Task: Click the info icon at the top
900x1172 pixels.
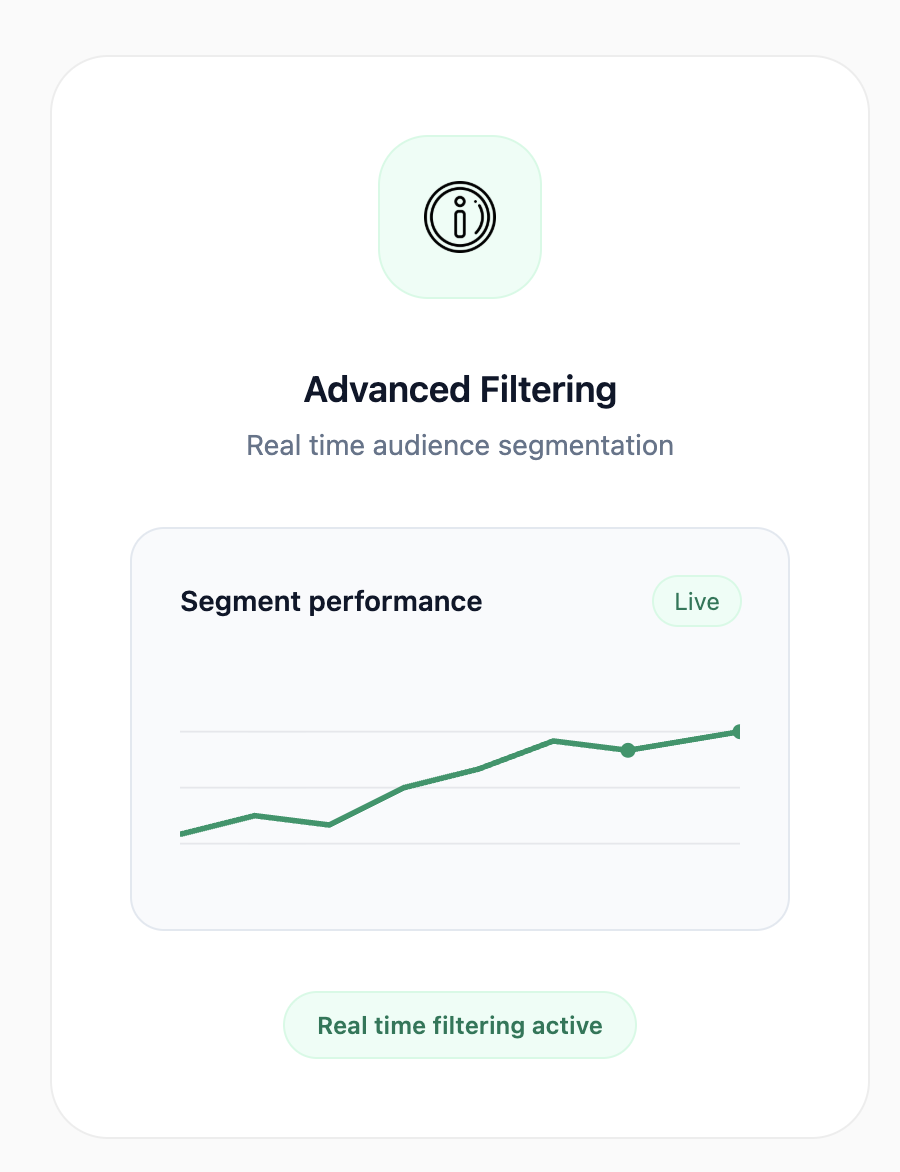Action: [460, 217]
